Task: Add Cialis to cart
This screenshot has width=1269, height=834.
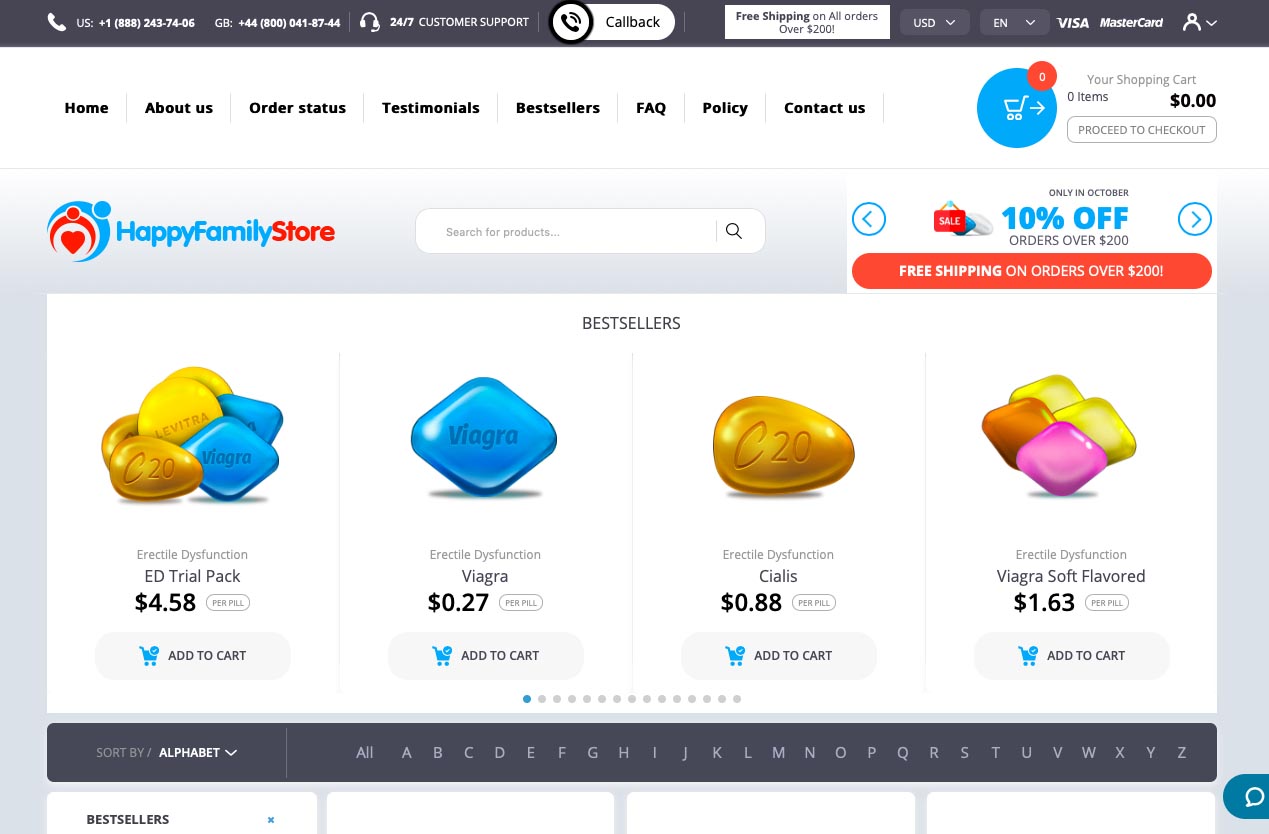Action: pyautogui.click(x=779, y=656)
